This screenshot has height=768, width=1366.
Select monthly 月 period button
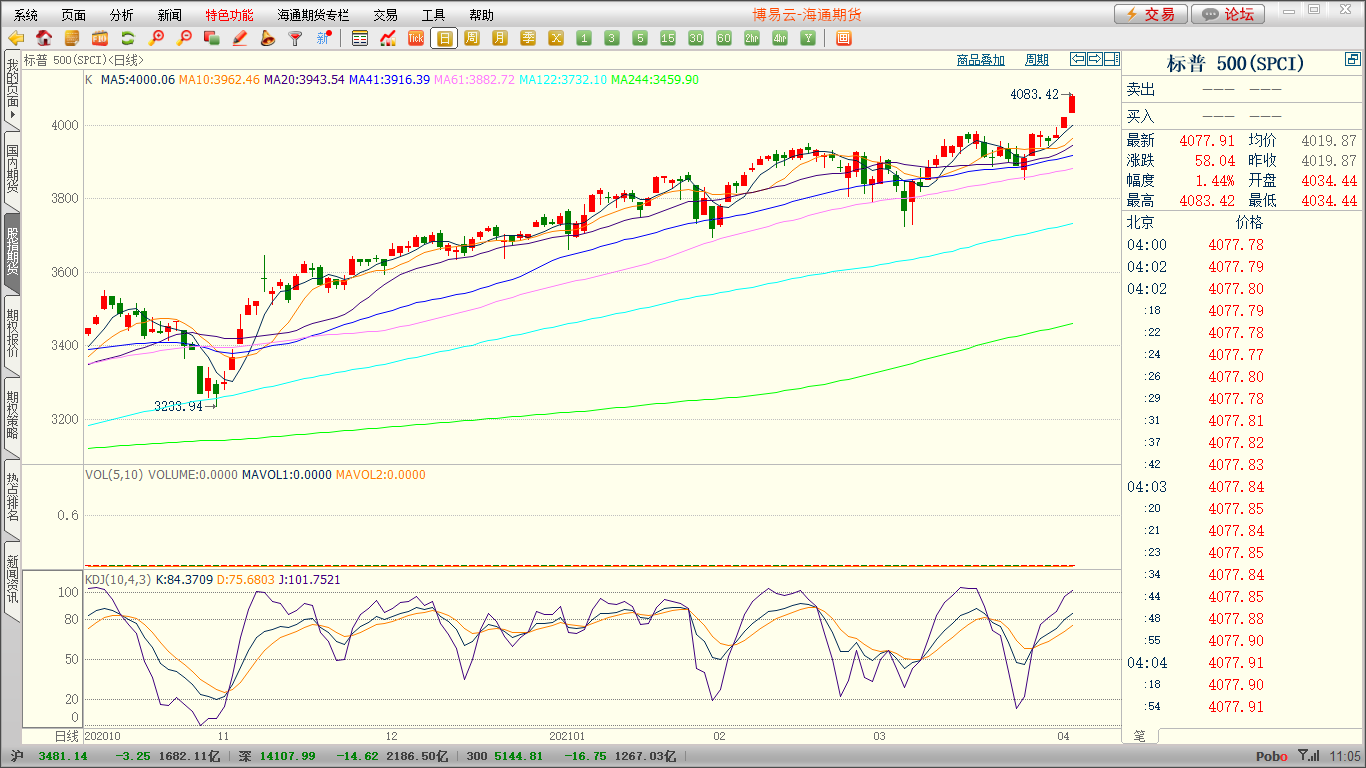(x=500, y=38)
